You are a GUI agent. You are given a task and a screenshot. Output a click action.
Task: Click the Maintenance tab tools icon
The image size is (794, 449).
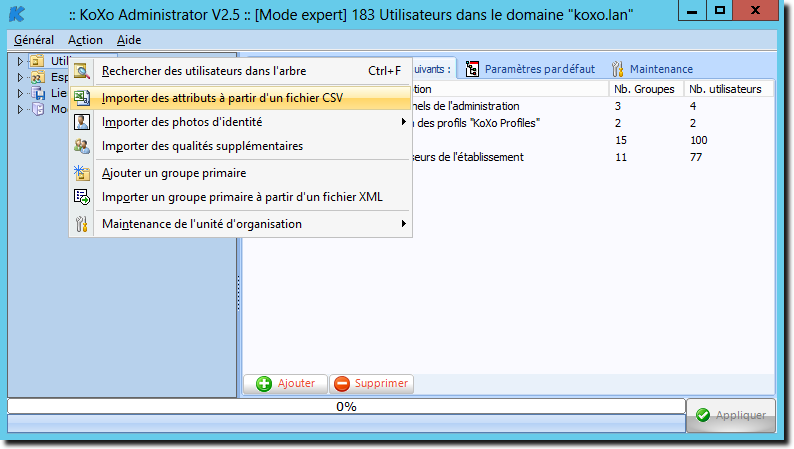617,69
